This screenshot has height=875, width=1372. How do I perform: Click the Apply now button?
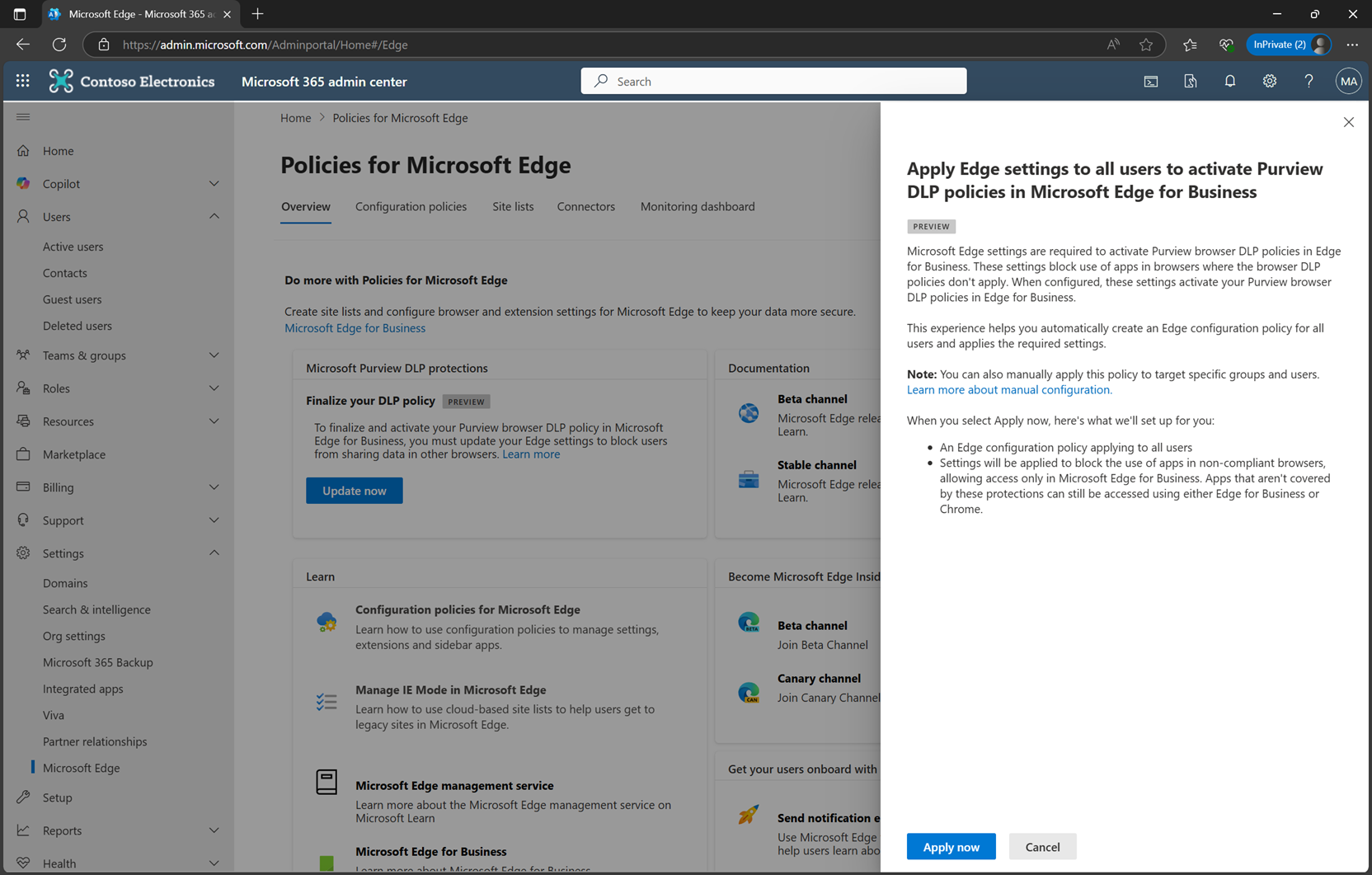(x=951, y=847)
